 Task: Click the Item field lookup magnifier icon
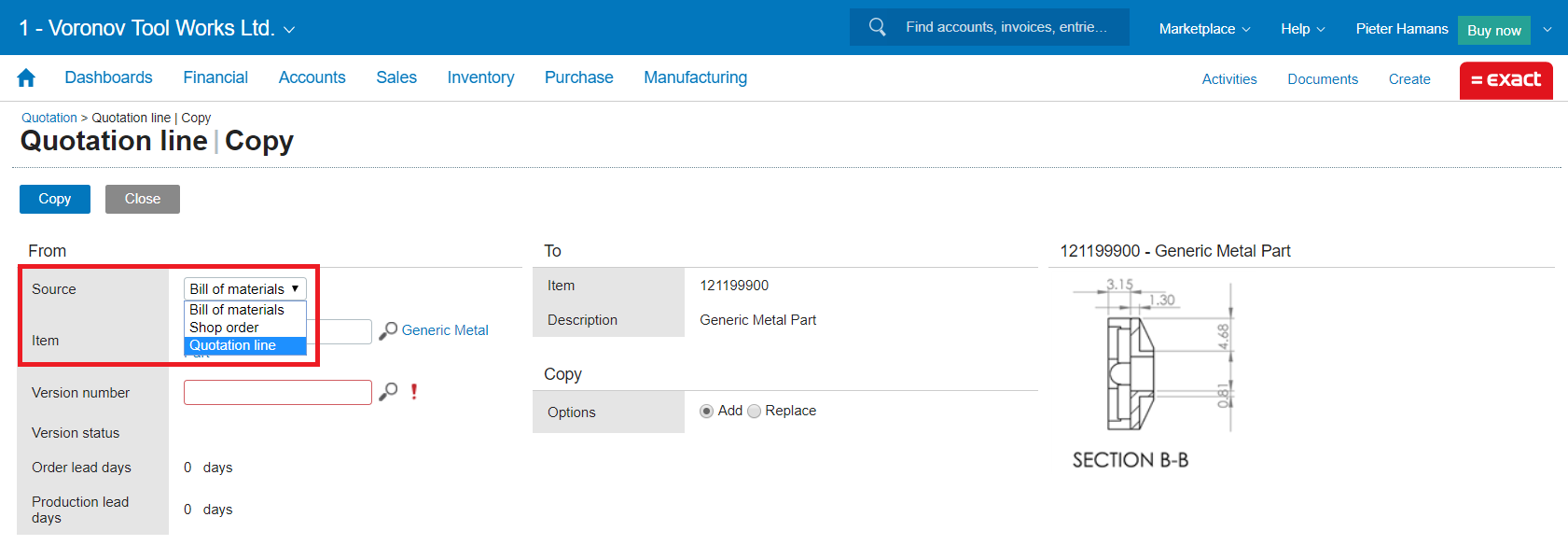[x=388, y=330]
